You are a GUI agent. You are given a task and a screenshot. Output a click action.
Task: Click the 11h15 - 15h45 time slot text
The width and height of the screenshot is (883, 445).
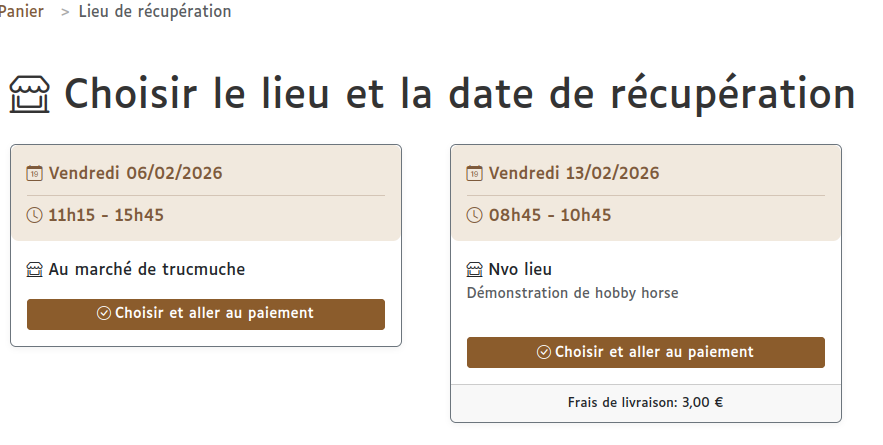106,215
